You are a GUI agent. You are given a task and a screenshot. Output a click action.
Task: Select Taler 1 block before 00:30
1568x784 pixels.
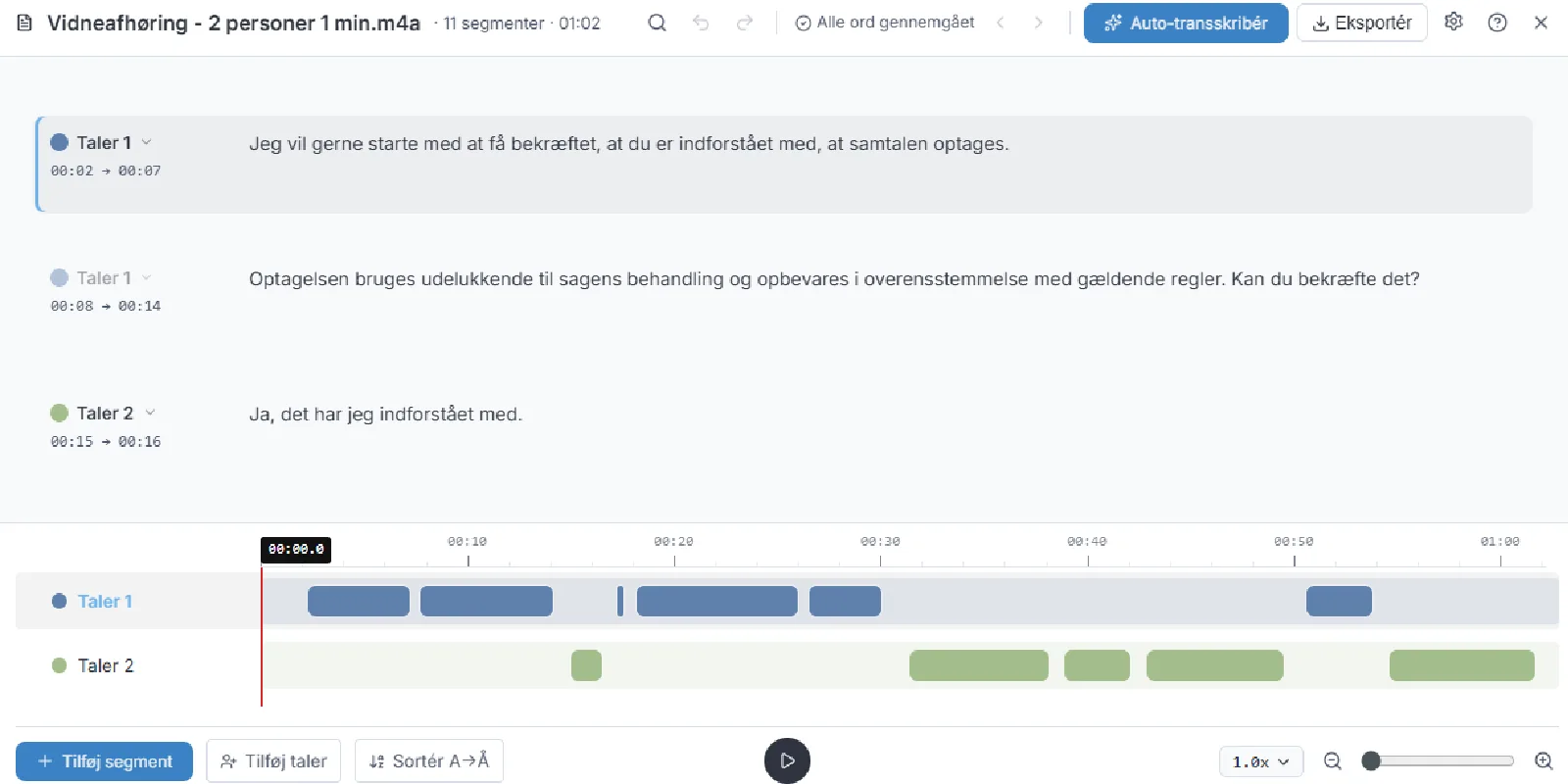[845, 601]
